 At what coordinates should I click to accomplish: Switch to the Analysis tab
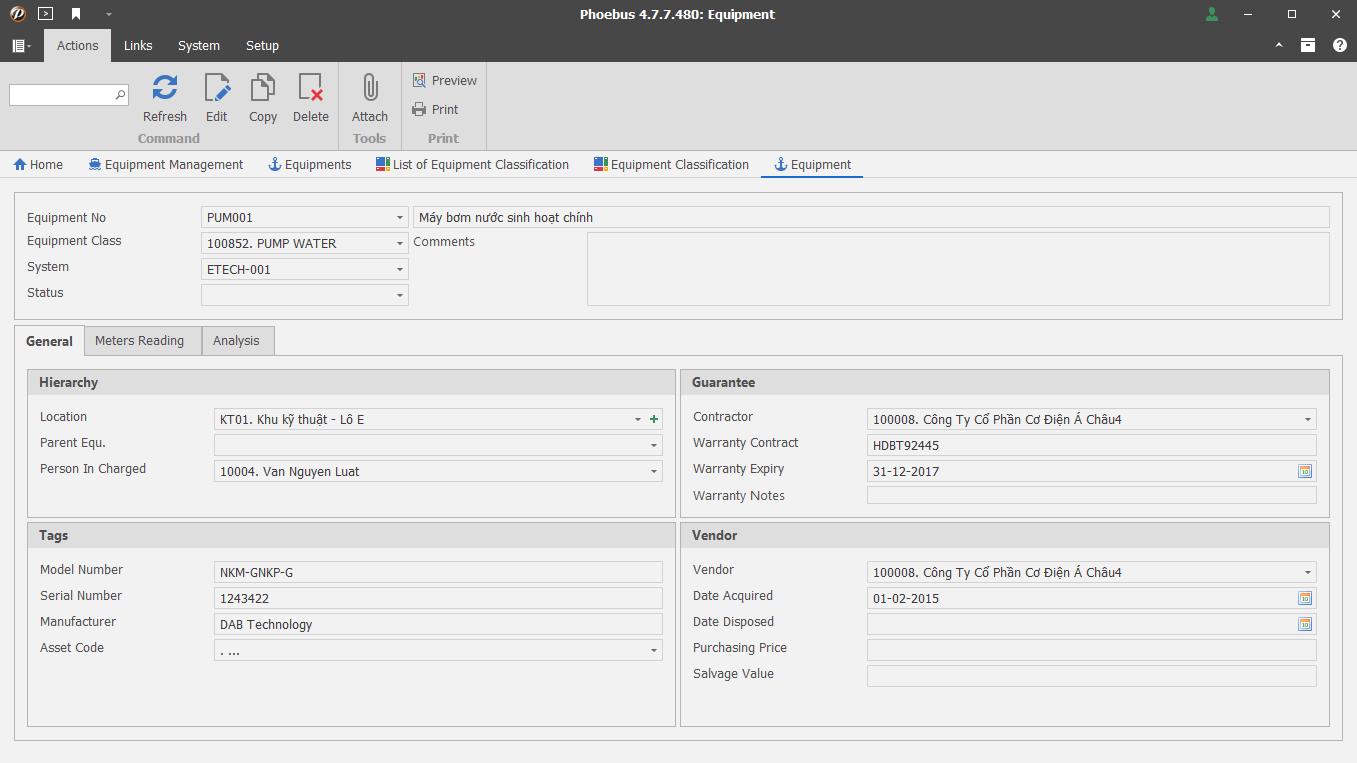click(x=236, y=341)
